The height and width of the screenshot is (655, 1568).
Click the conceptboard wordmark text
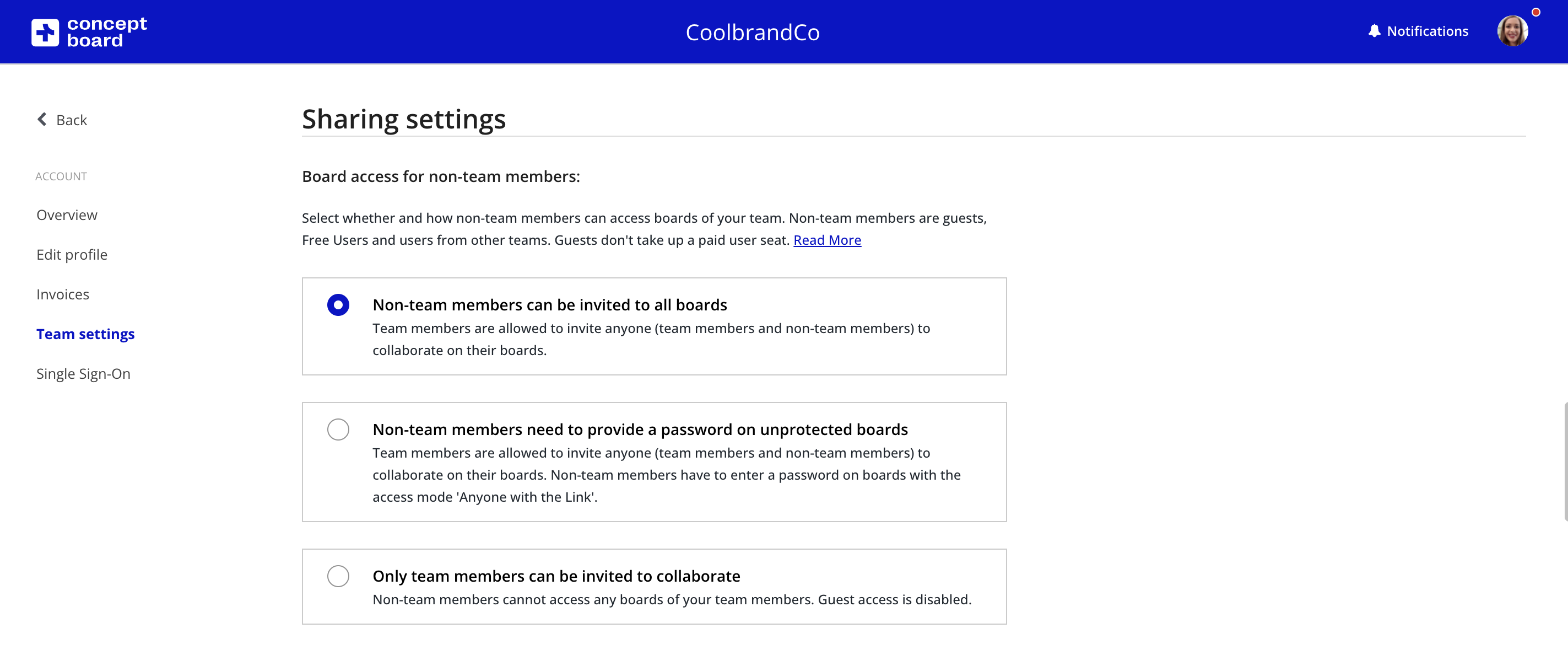(106, 31)
